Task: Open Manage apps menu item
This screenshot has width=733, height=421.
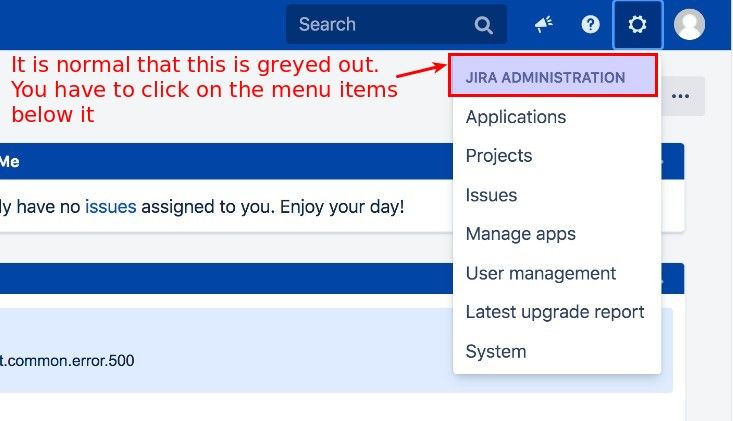Action: 557,234
